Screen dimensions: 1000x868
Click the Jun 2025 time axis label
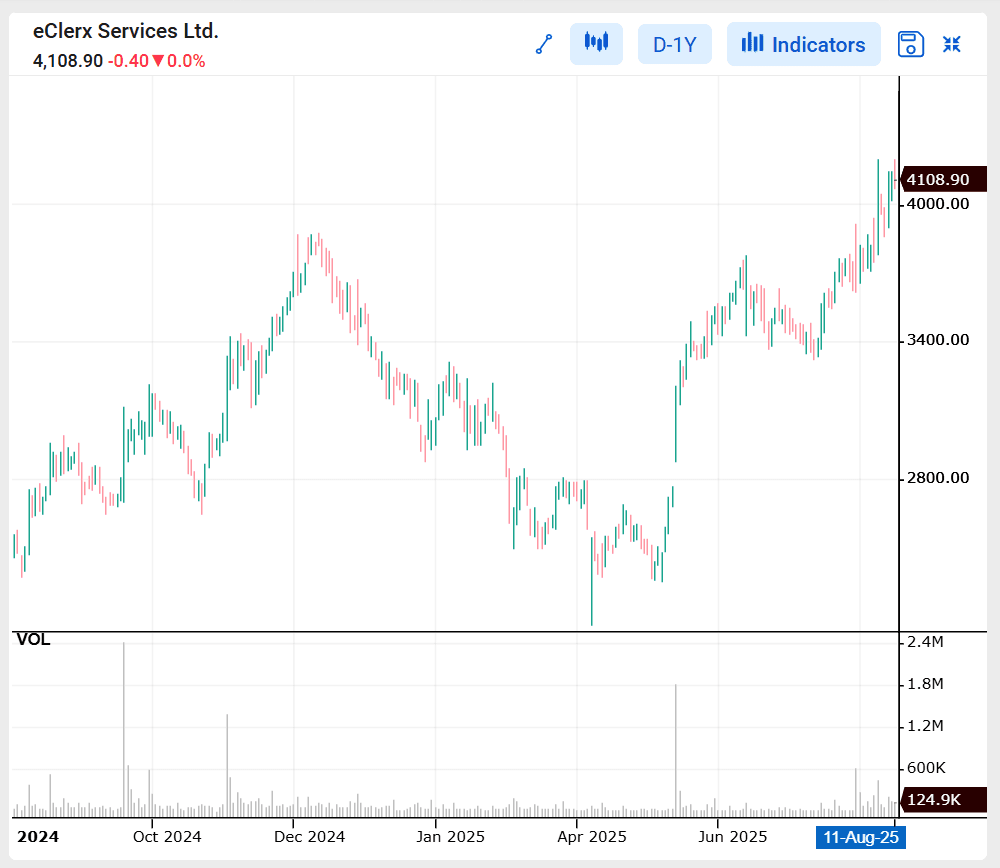733,837
